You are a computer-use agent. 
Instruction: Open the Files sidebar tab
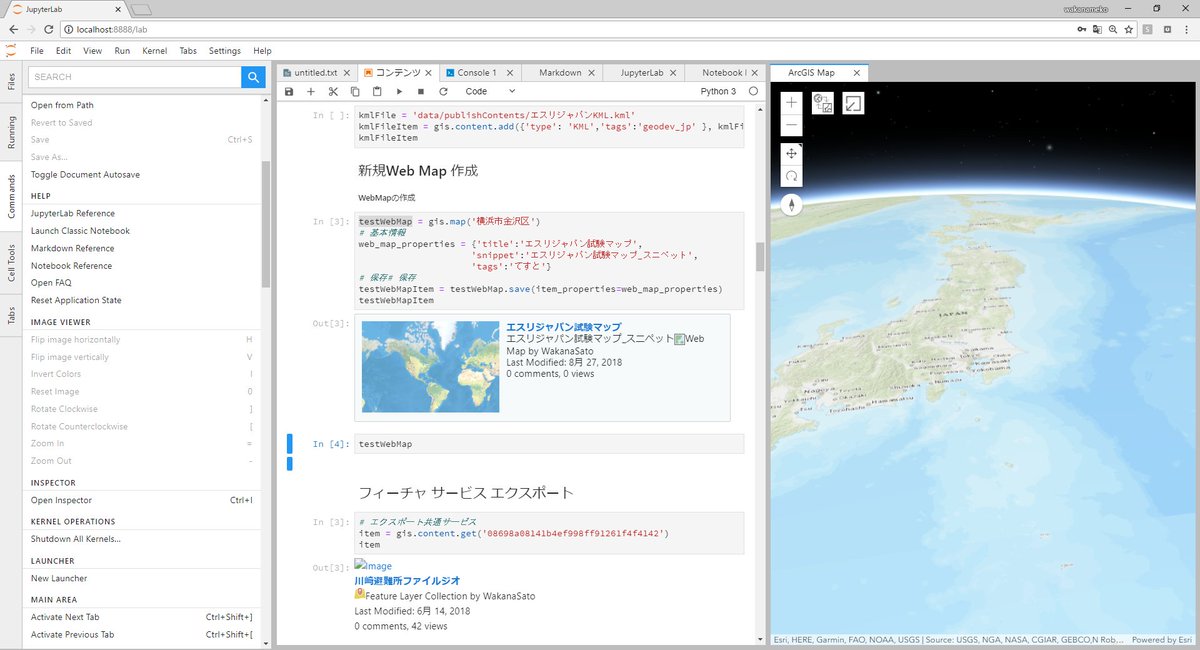(12, 81)
